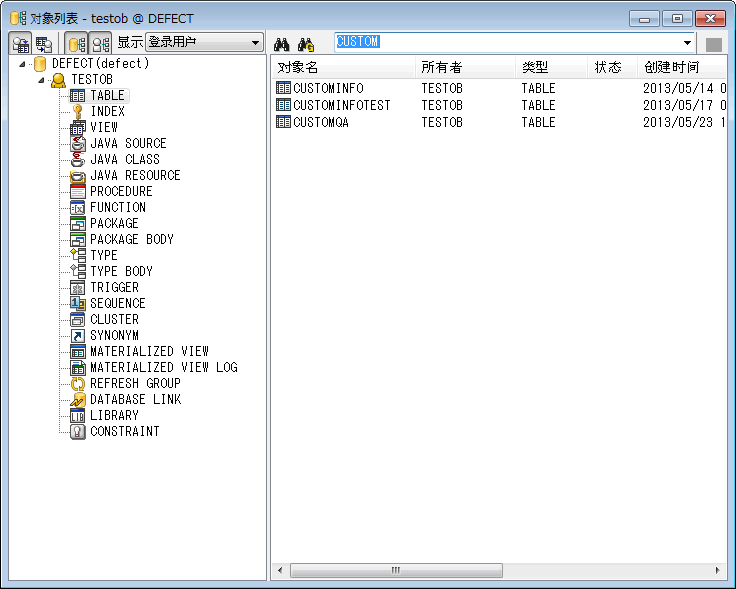Viewport: 736px width, 589px height.
Task: Select the TABLE node icon
Action: point(77,96)
